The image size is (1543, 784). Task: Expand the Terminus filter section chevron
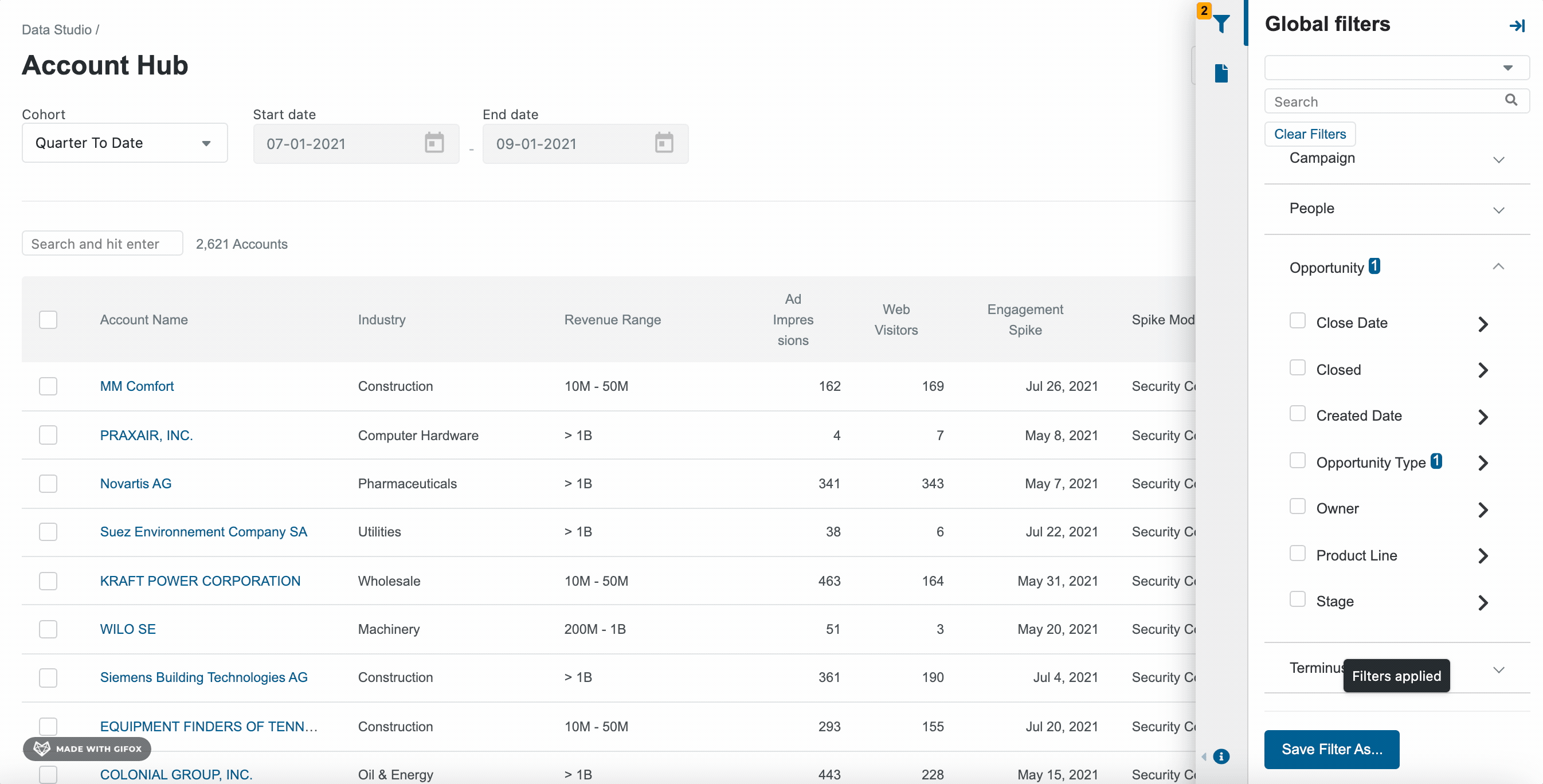pos(1498,669)
